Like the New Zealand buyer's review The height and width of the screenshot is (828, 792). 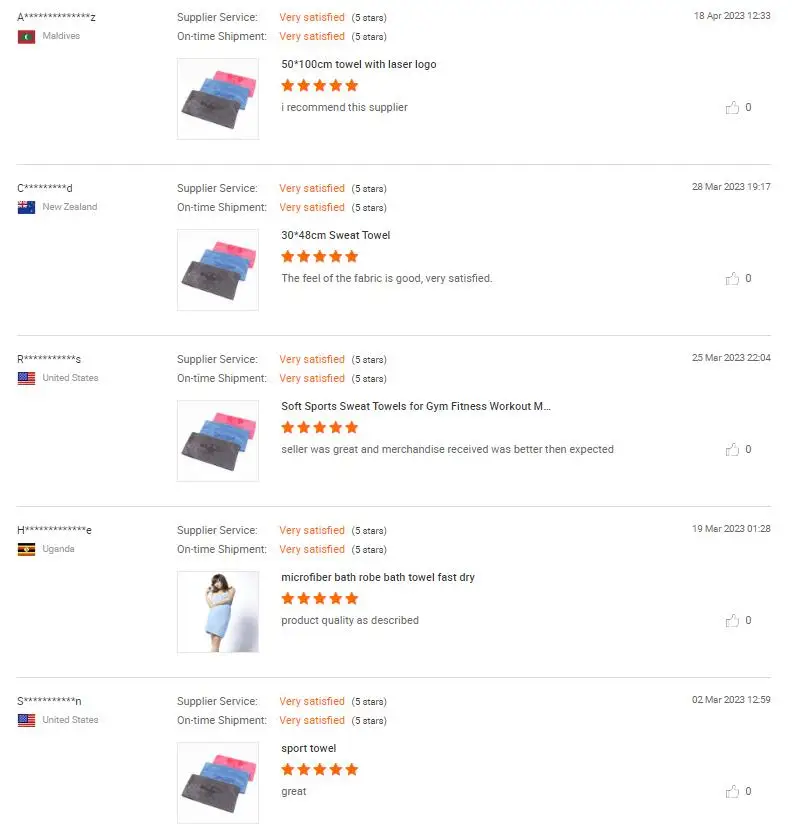[732, 279]
